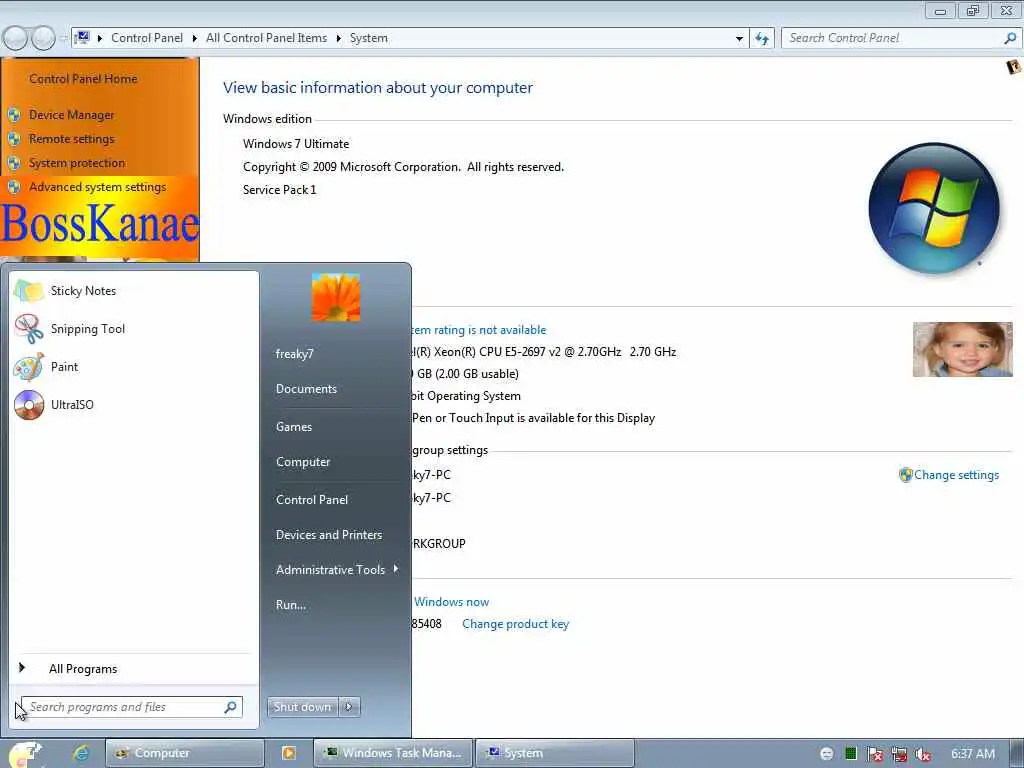The height and width of the screenshot is (768, 1024).
Task: Click Control Panel in address breadcrumb
Action: (147, 38)
